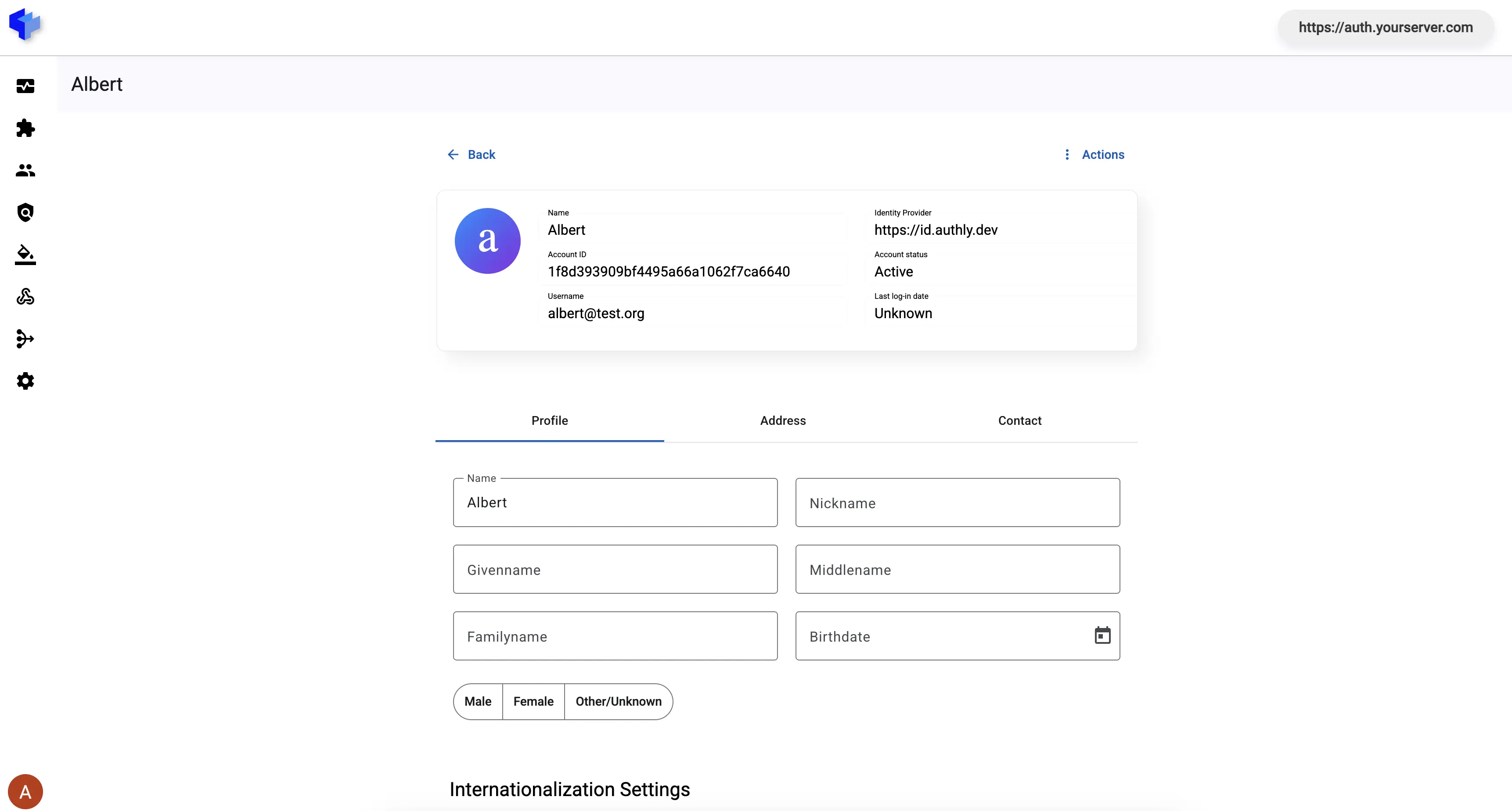The image size is (1512, 811).
Task: Focus the Middlename input field
Action: pos(958,569)
